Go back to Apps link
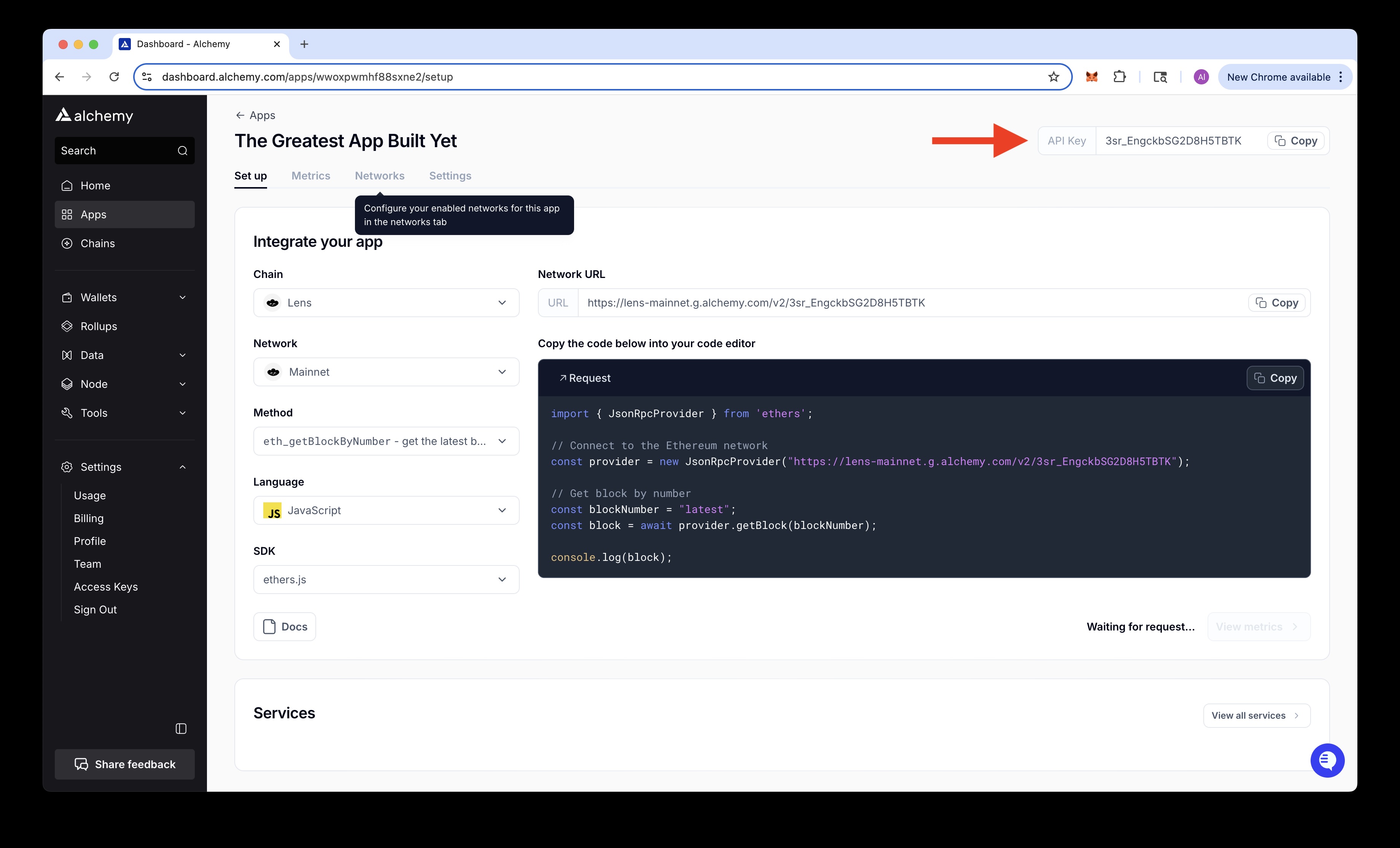This screenshot has width=1400, height=848. [256, 115]
